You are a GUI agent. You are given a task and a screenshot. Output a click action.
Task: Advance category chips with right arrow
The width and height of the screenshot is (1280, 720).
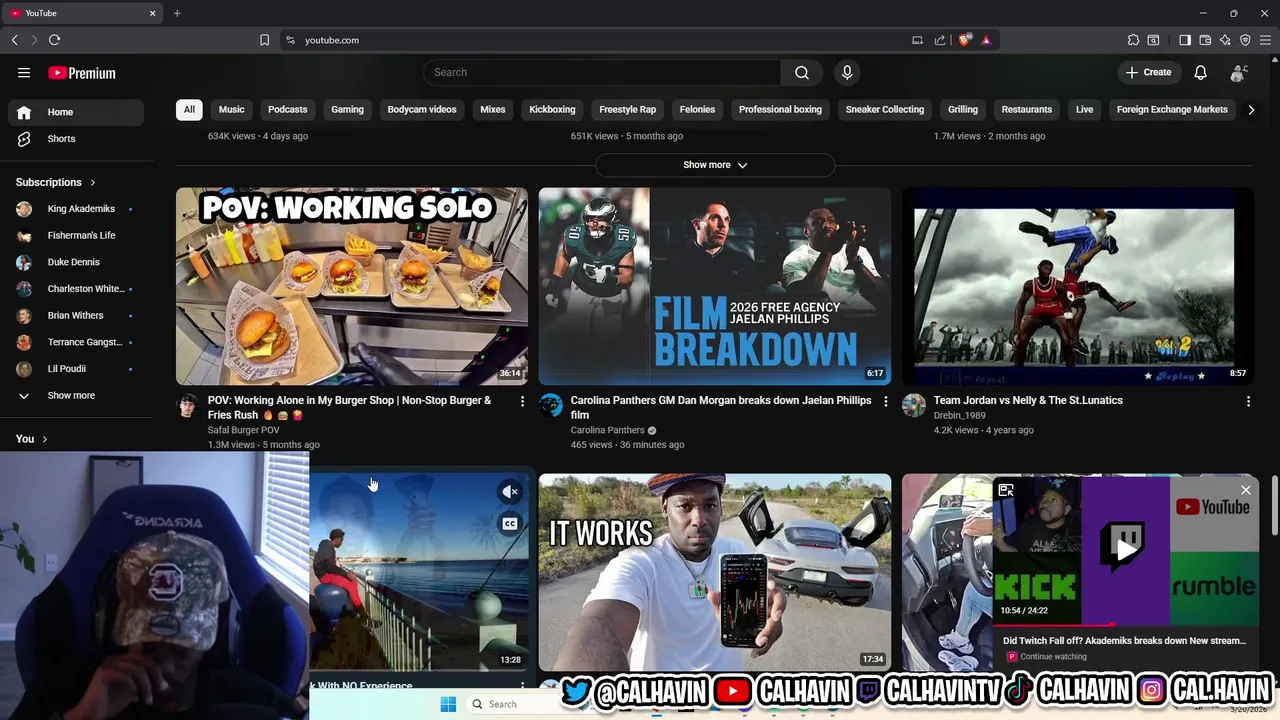click(x=1250, y=109)
